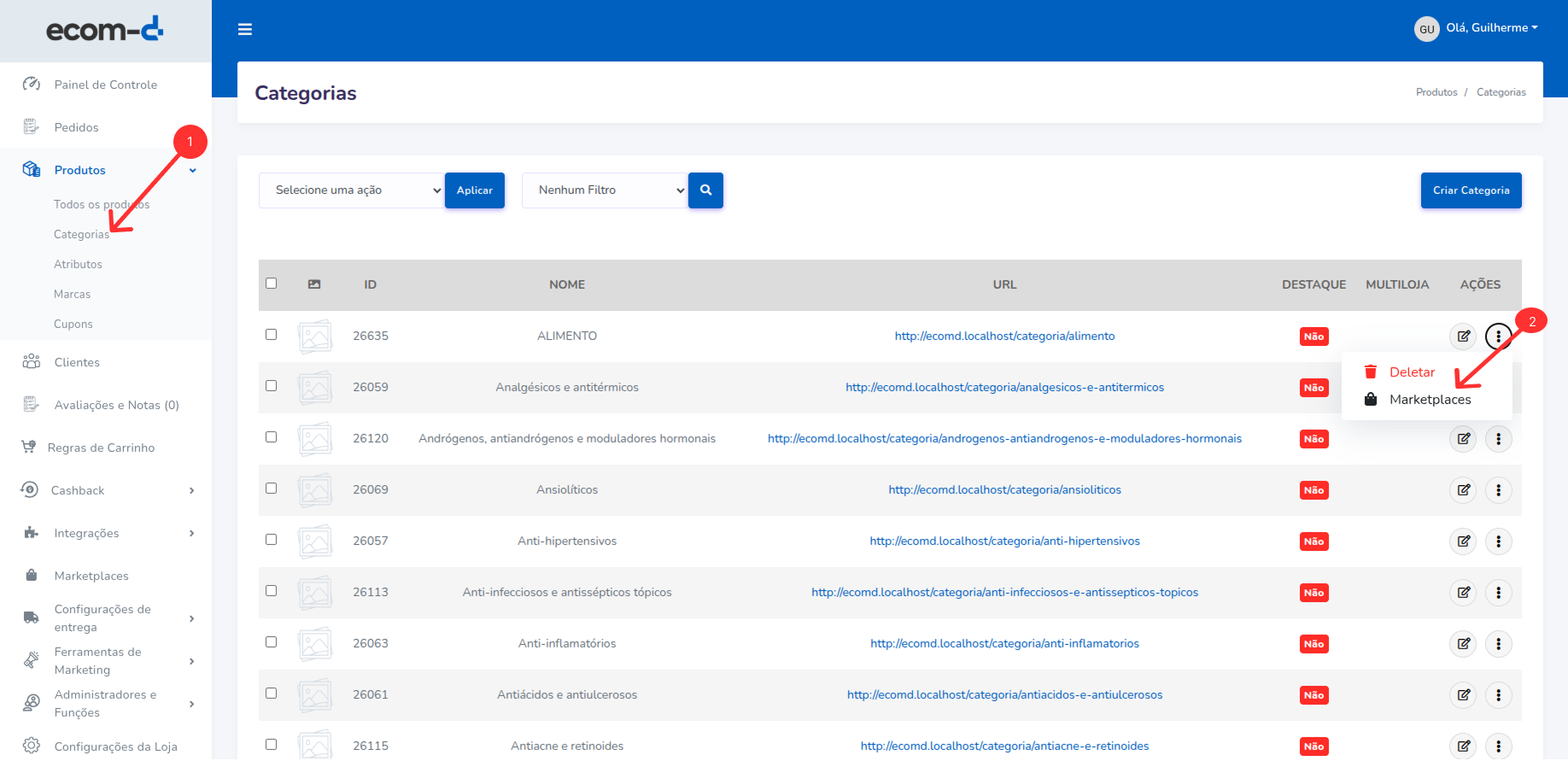
Task: Click the ecom-d logo
Action: click(x=104, y=30)
